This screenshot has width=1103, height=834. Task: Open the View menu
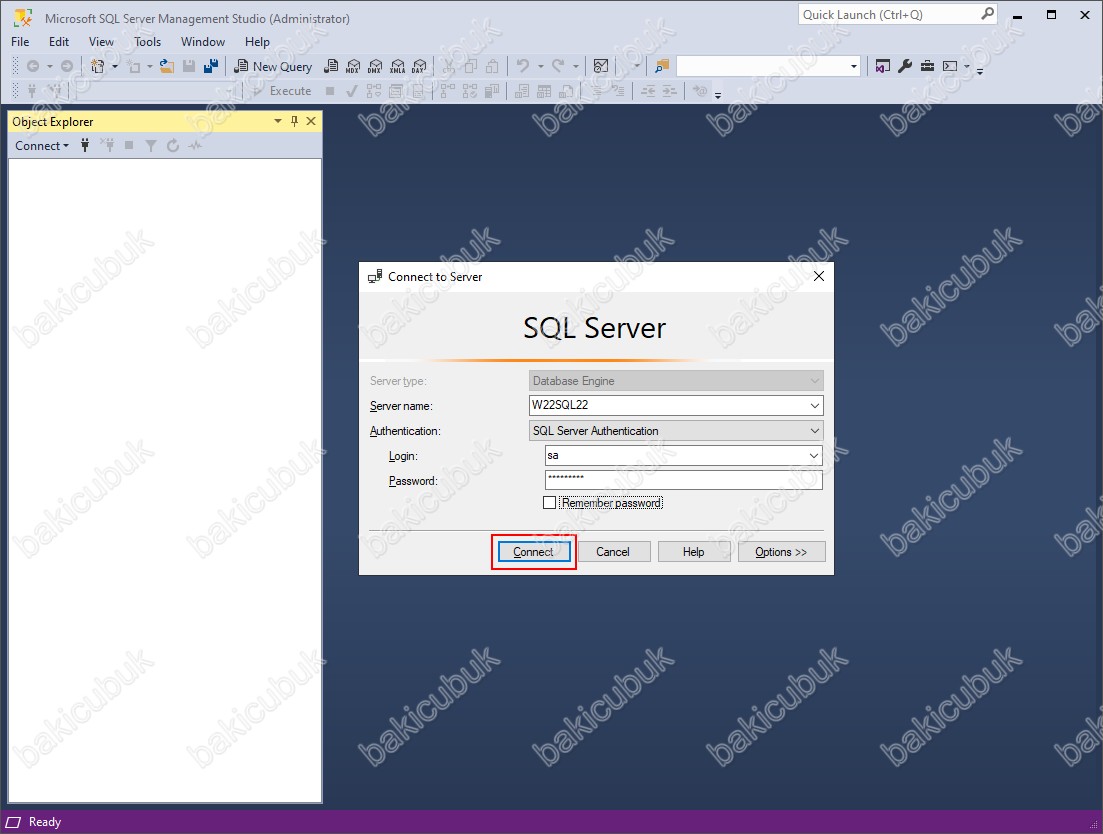point(101,41)
